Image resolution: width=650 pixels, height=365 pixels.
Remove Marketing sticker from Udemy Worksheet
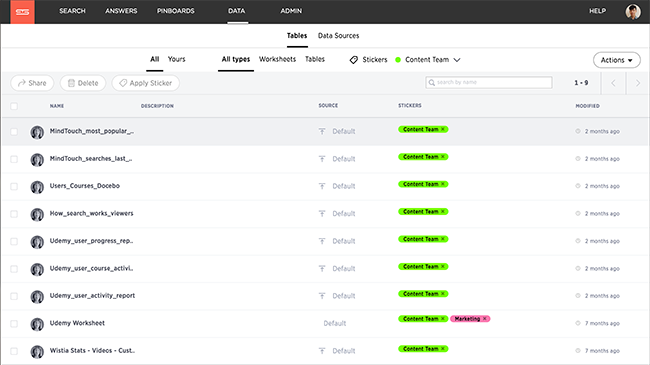tap(485, 319)
